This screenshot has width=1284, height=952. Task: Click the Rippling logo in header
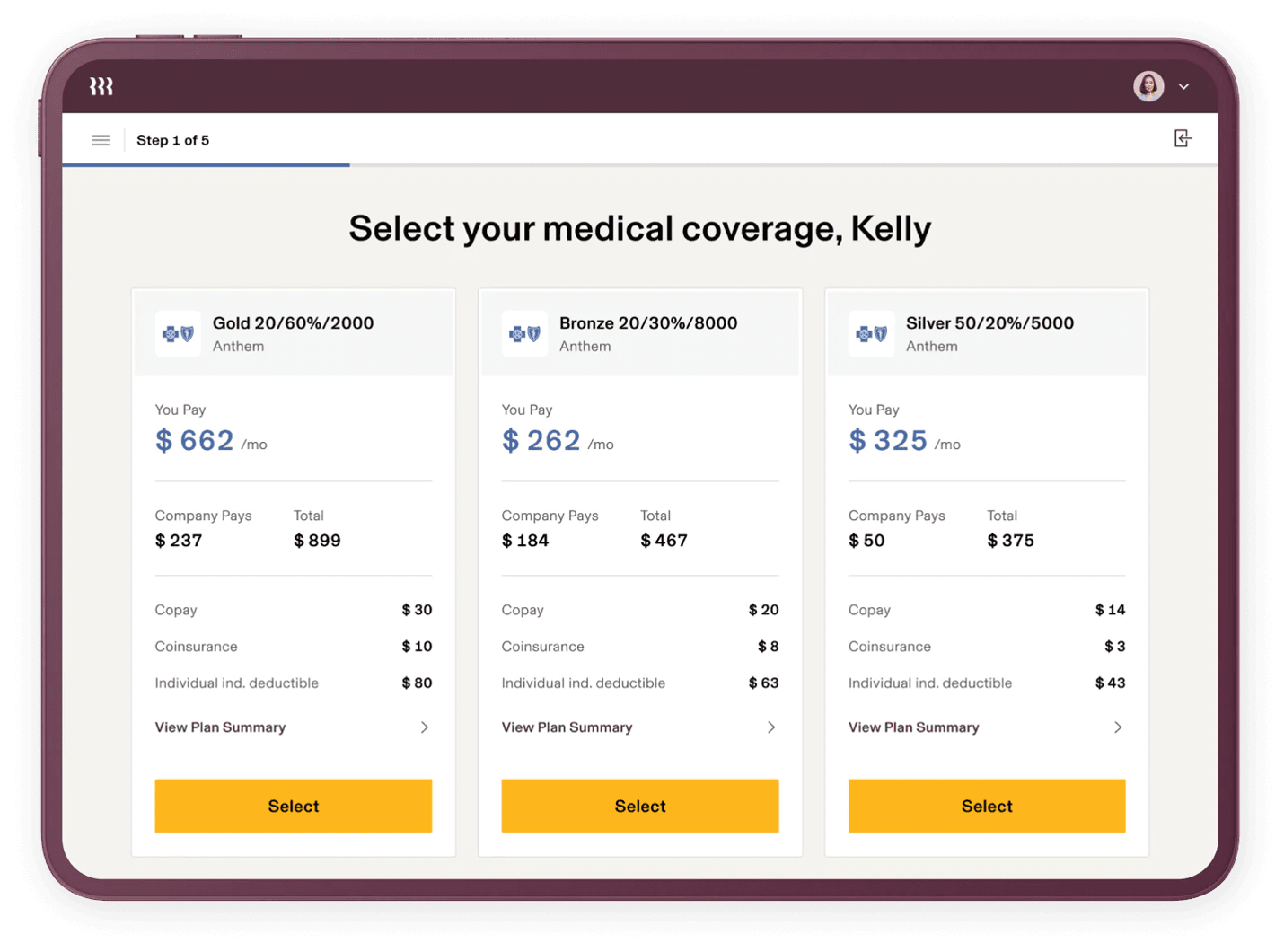pos(101,86)
